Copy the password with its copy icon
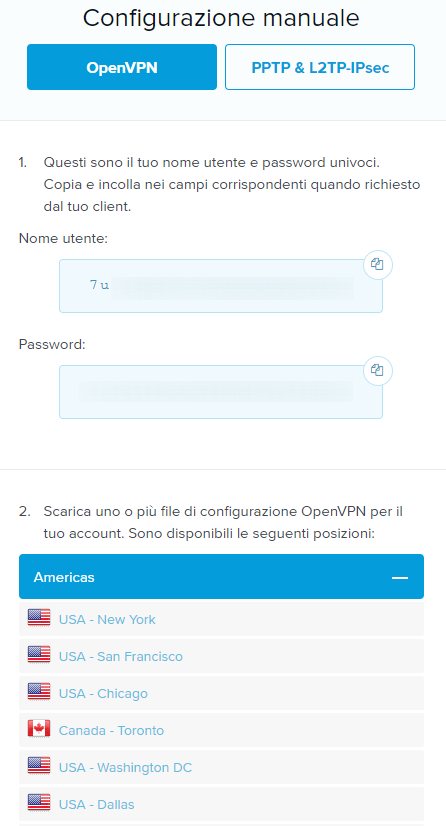Image resolution: width=446 pixels, height=826 pixels. [378, 370]
